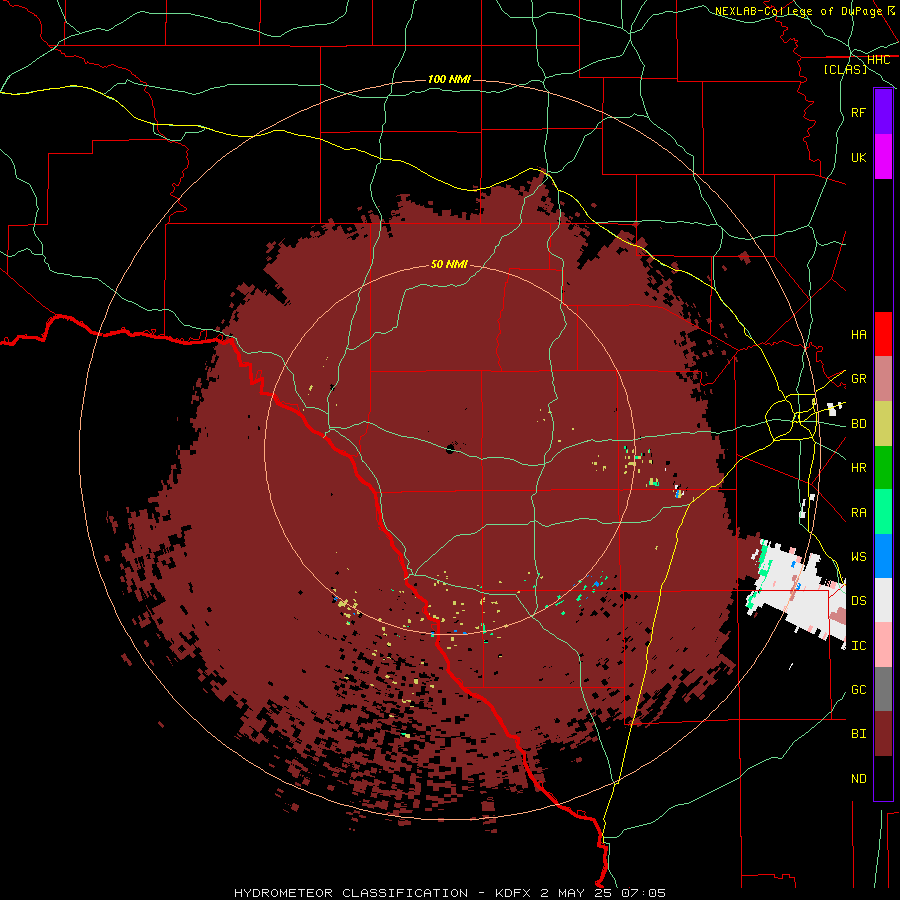Click the BD legend label
Image resolution: width=900 pixels, height=900 pixels.
point(859,424)
